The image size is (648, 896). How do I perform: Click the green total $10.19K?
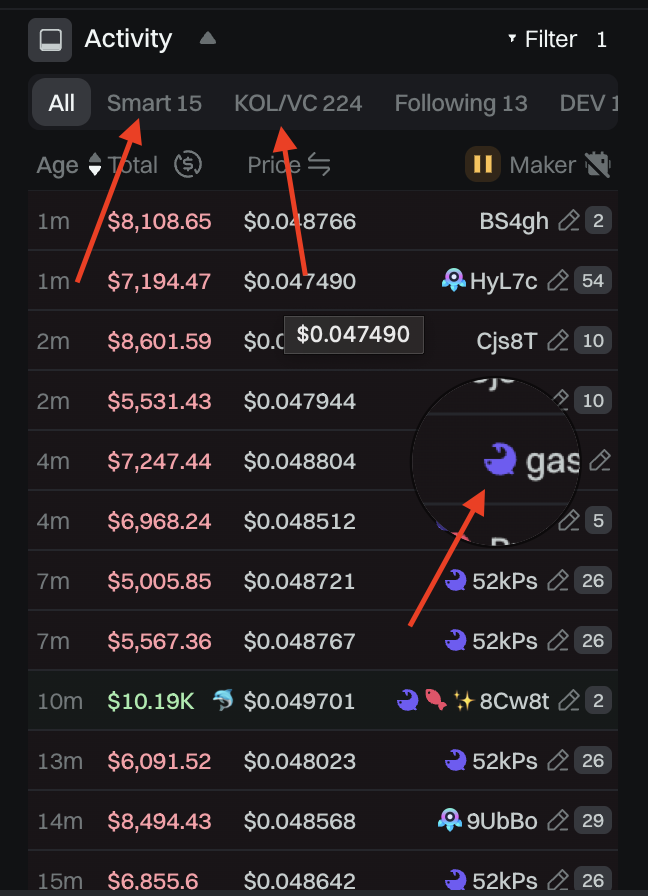point(151,701)
